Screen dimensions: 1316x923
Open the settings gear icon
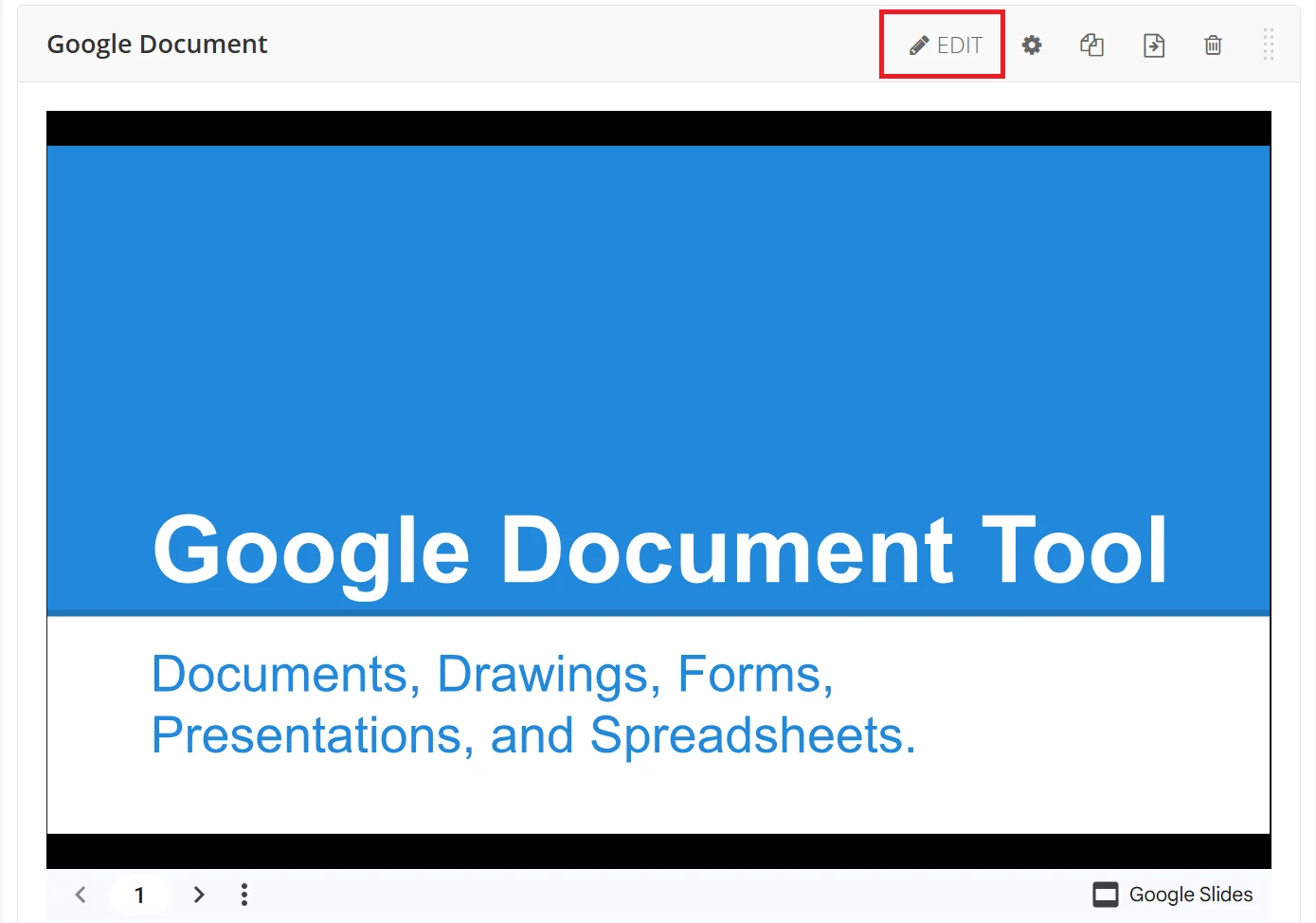pyautogui.click(x=1032, y=45)
